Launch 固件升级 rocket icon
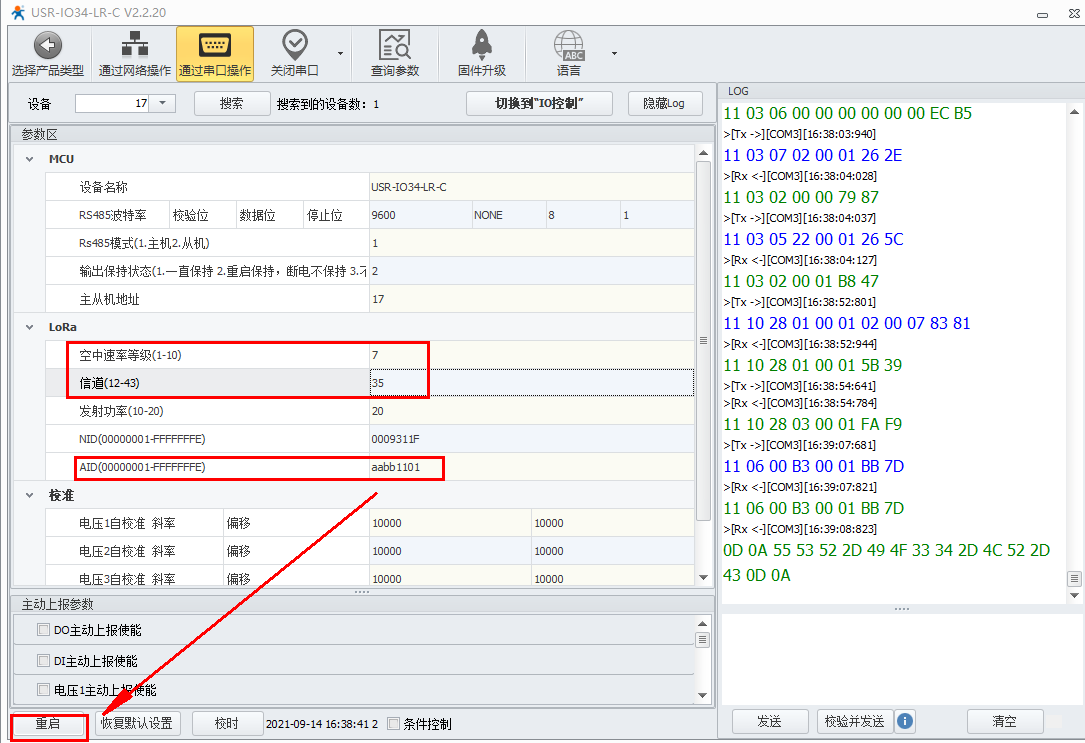This screenshot has width=1085, height=743. pyautogui.click(x=482, y=46)
